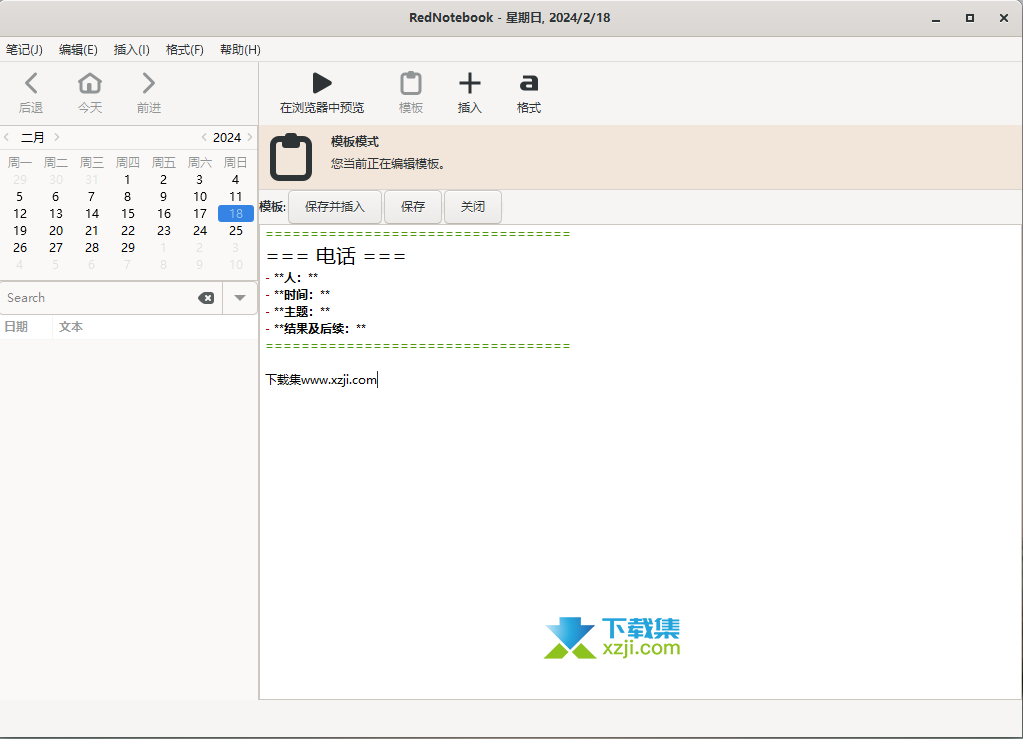Sort by the 日期 column header
Screen dimensions: 1023x739
point(16,327)
